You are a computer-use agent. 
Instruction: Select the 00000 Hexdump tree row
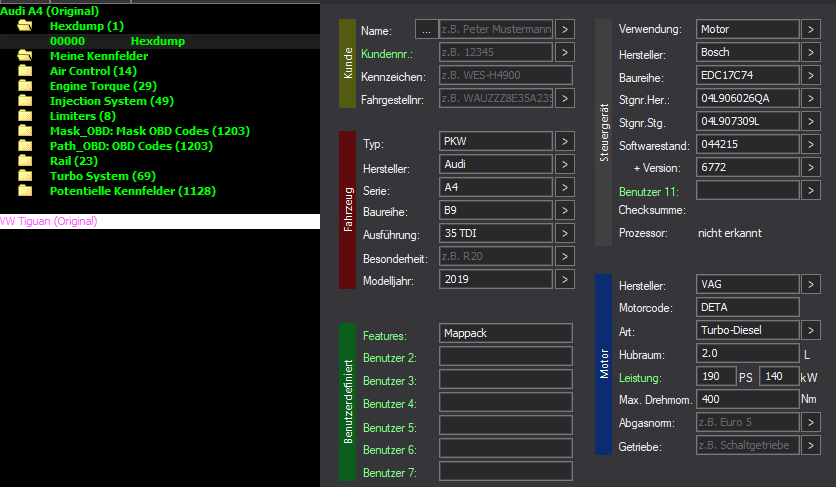click(160, 41)
